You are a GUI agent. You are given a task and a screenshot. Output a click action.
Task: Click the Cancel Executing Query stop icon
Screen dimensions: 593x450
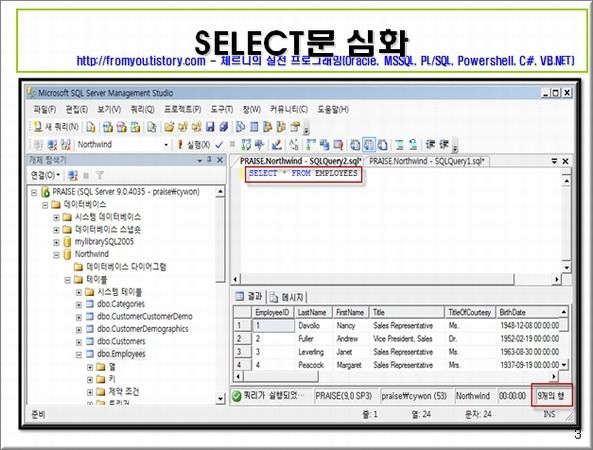(x=232, y=144)
